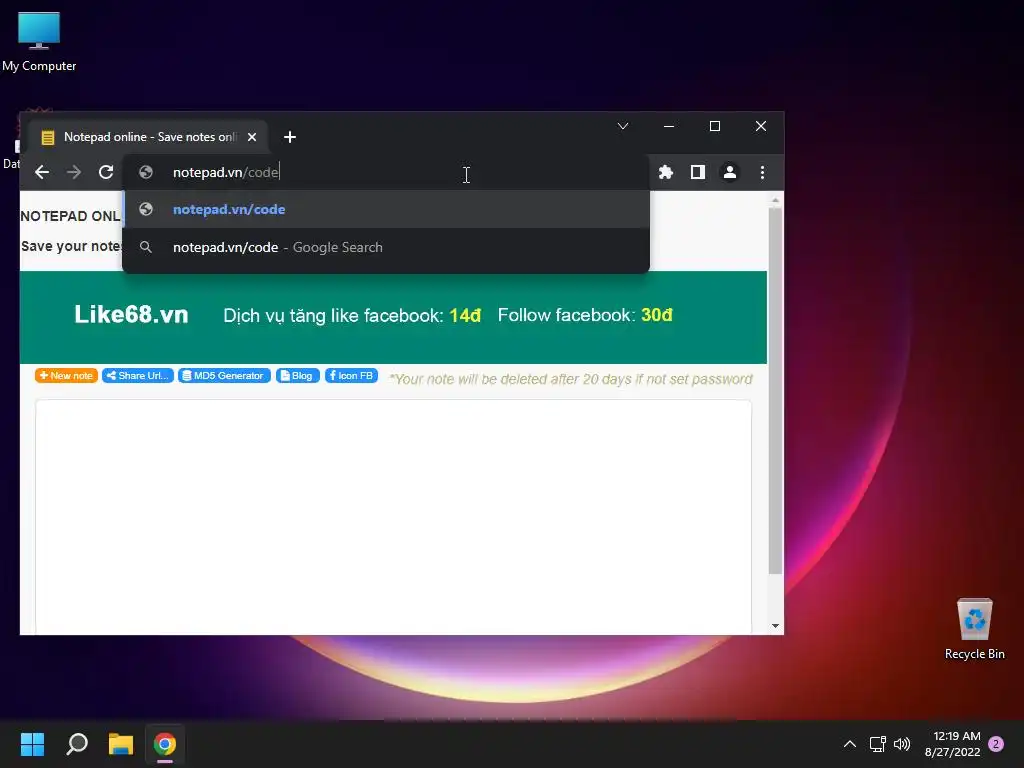Viewport: 1024px width, 768px height.
Task: Click the globe icon in the address bar
Action: (146, 172)
